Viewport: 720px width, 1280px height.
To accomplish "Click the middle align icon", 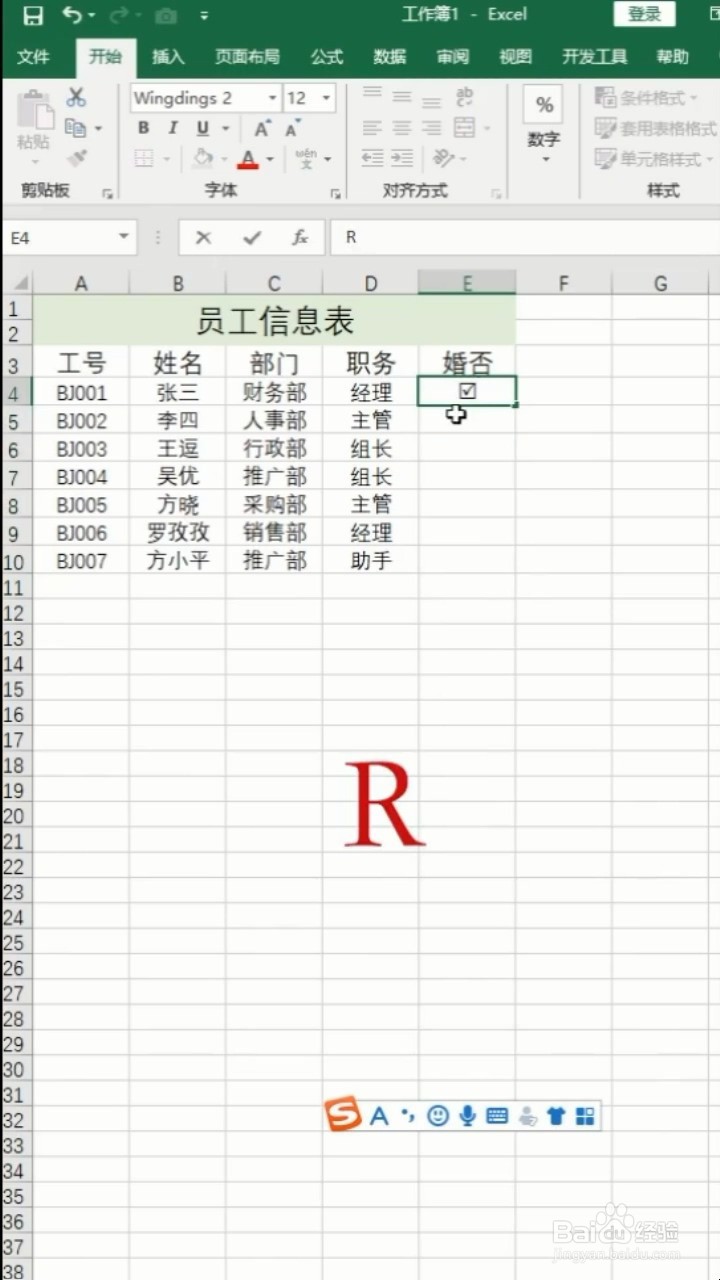I will pos(402,97).
